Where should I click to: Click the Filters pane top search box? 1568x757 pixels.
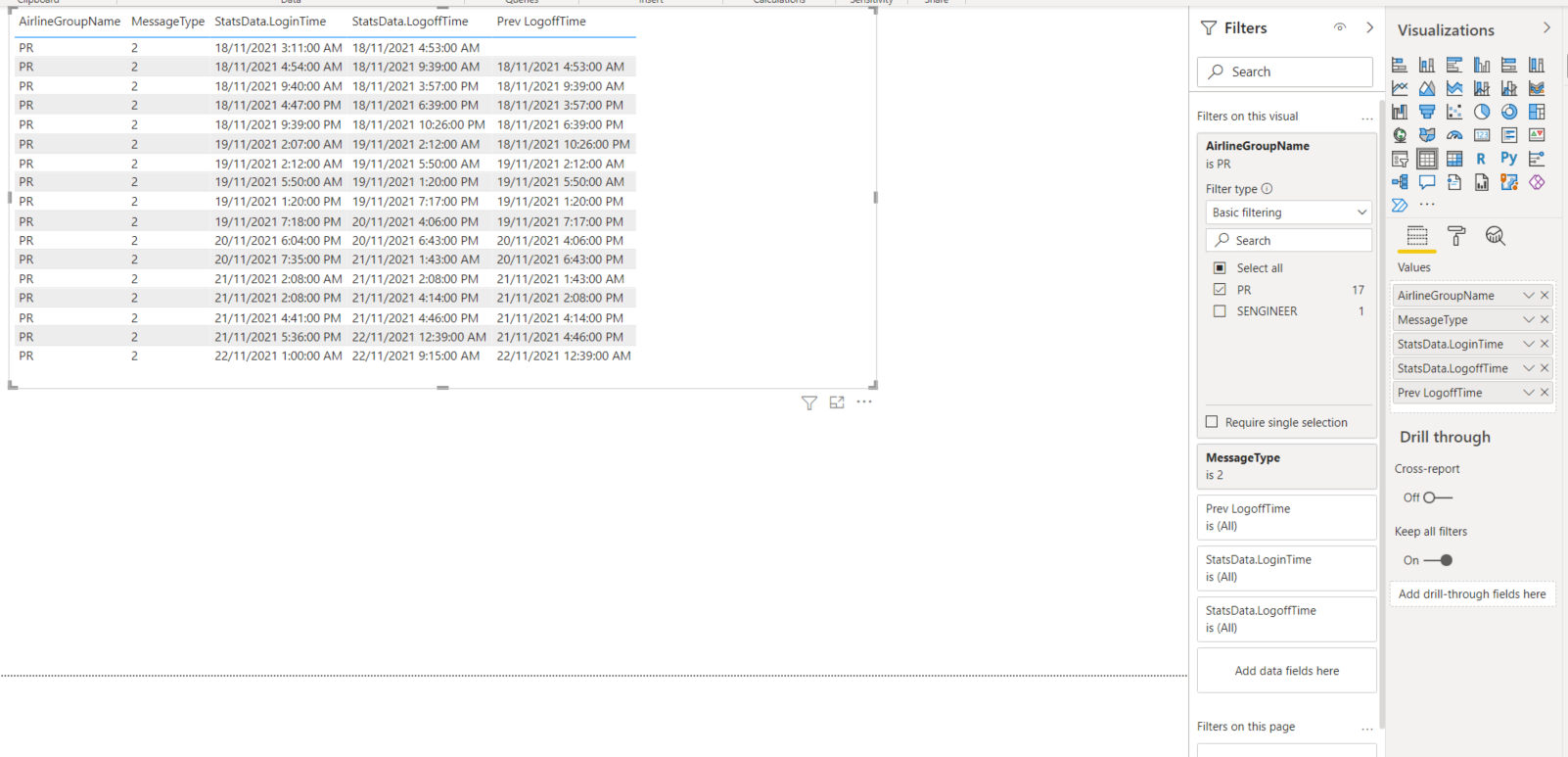coord(1284,71)
